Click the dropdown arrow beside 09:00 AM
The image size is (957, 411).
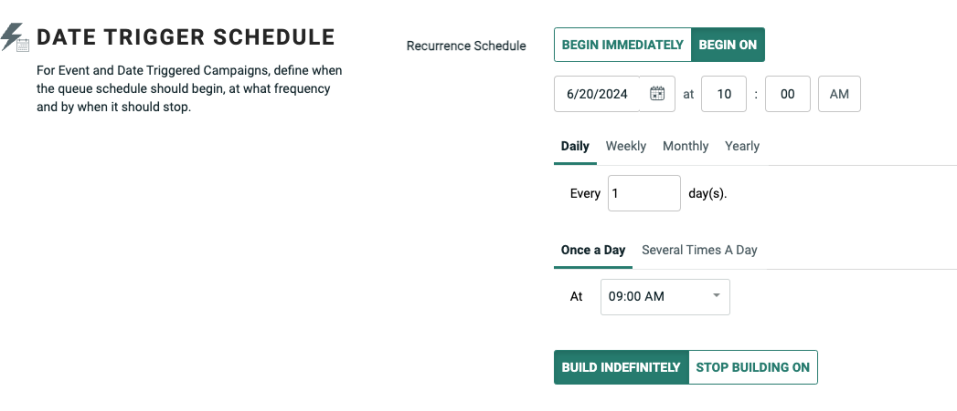point(716,296)
